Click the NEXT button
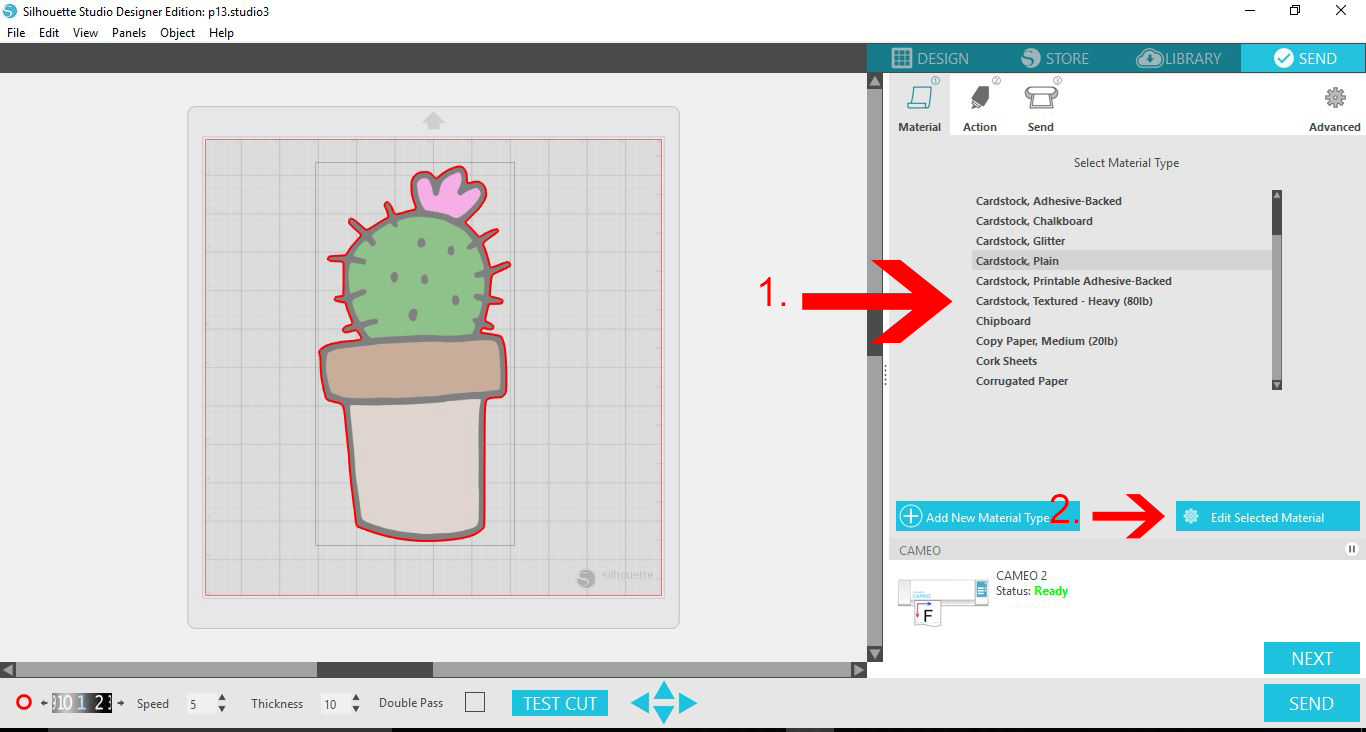1366x732 pixels. [1312, 658]
